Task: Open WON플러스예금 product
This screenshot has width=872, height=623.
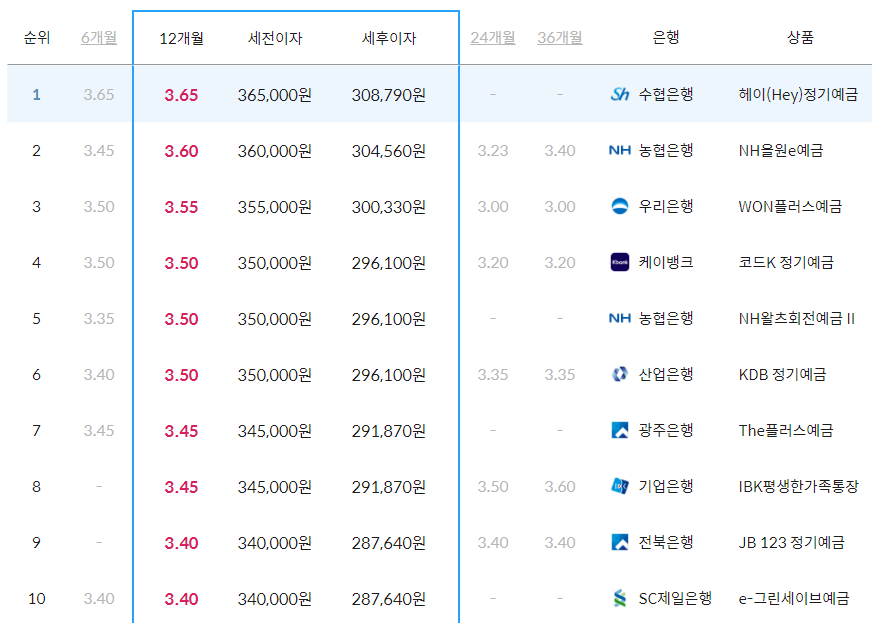Action: coord(790,207)
